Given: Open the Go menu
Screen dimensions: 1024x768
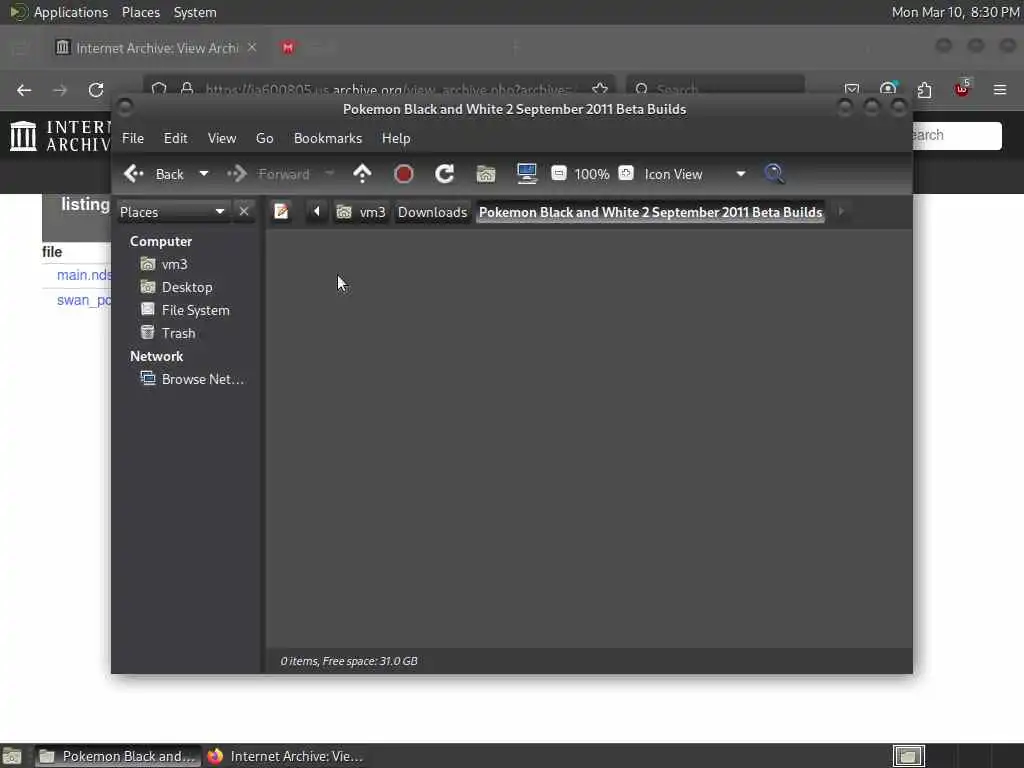Looking at the screenshot, I should coord(264,138).
